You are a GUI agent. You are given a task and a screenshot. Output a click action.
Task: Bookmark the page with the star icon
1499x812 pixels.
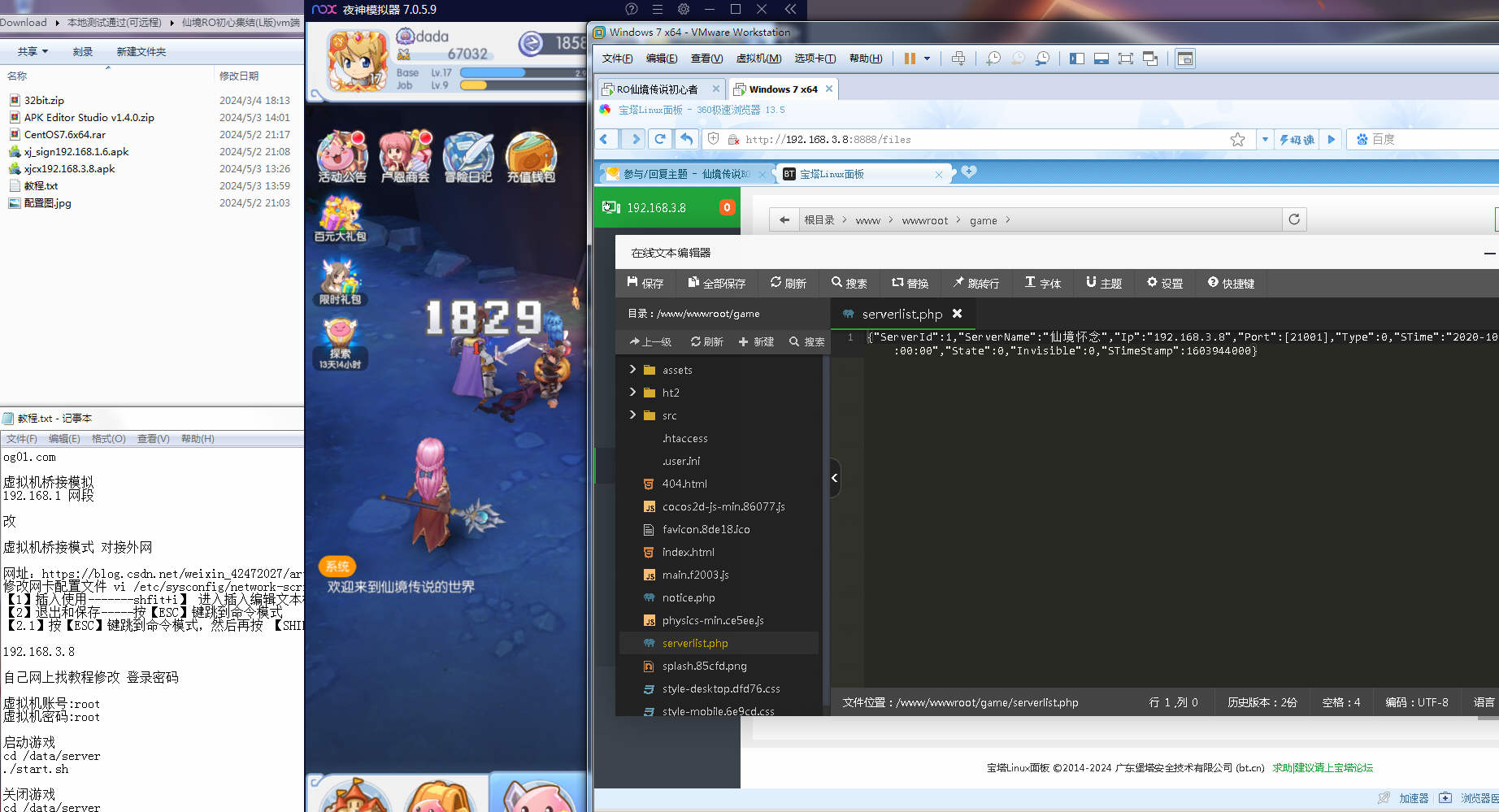tap(1238, 140)
